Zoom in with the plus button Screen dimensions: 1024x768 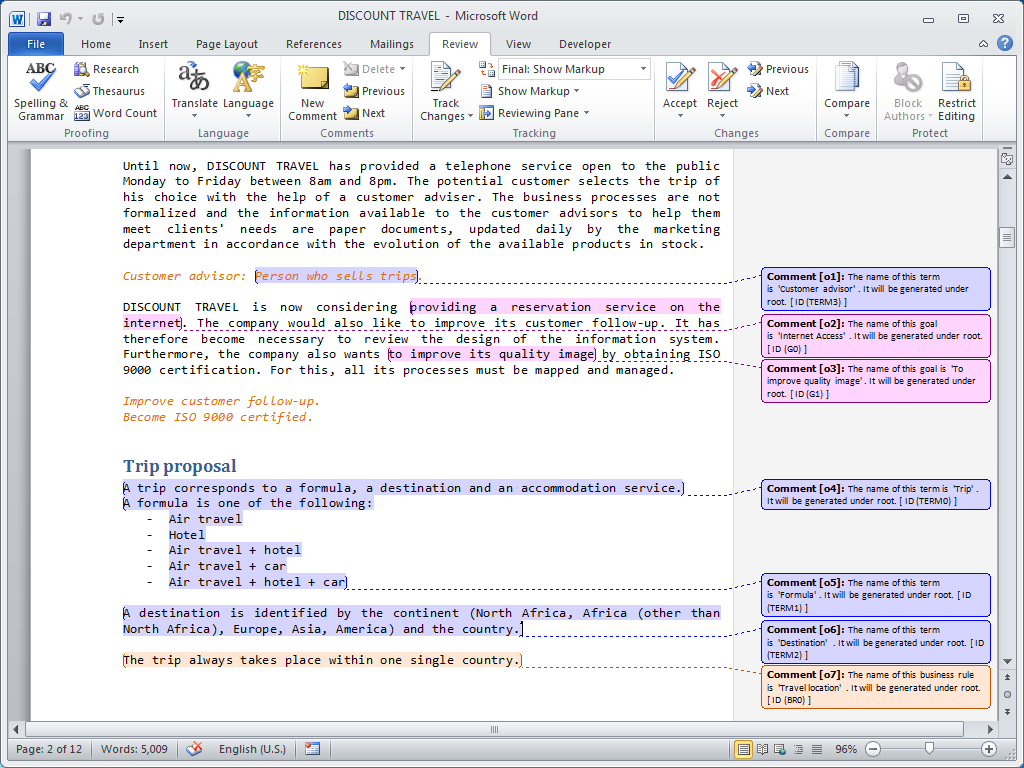click(x=989, y=749)
